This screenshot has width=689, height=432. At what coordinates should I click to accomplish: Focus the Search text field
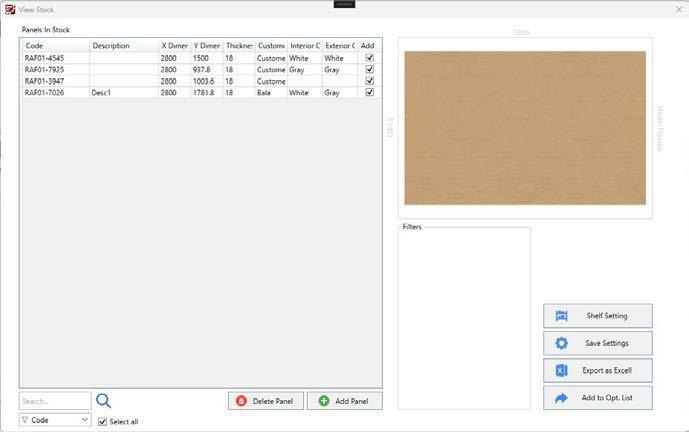coord(55,401)
